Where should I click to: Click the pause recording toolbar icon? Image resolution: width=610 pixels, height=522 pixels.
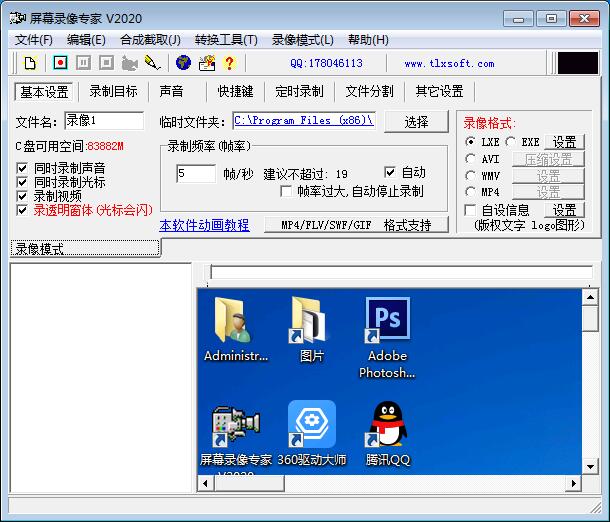click(x=83, y=63)
